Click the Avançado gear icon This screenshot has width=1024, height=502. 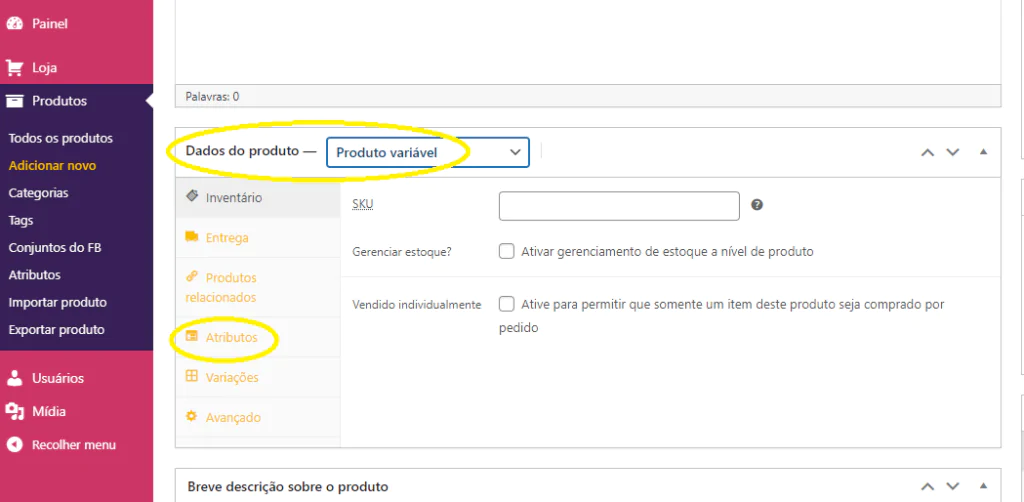[x=192, y=416]
